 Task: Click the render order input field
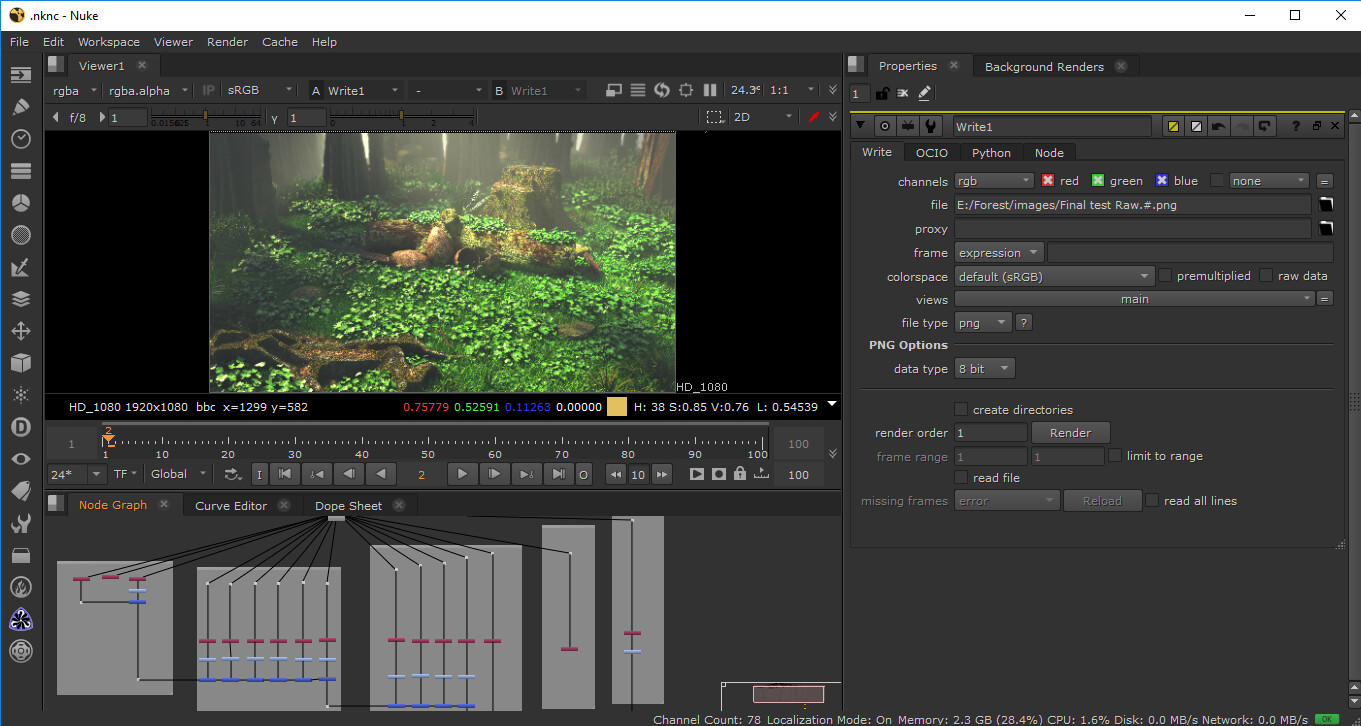[990, 433]
